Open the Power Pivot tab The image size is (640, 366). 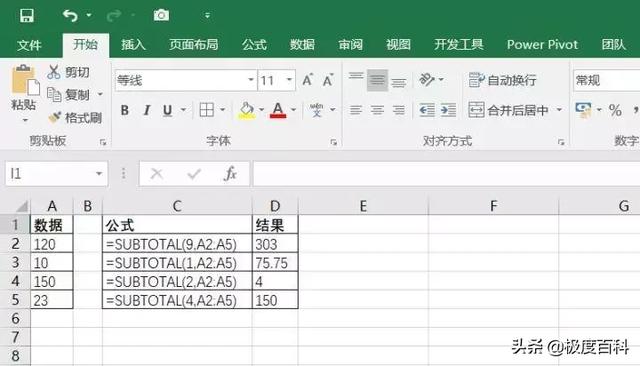(x=542, y=44)
